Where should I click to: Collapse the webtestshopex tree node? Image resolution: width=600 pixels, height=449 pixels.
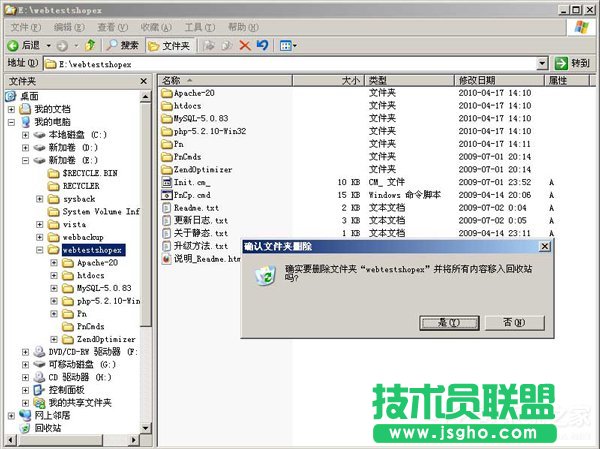pos(39,250)
